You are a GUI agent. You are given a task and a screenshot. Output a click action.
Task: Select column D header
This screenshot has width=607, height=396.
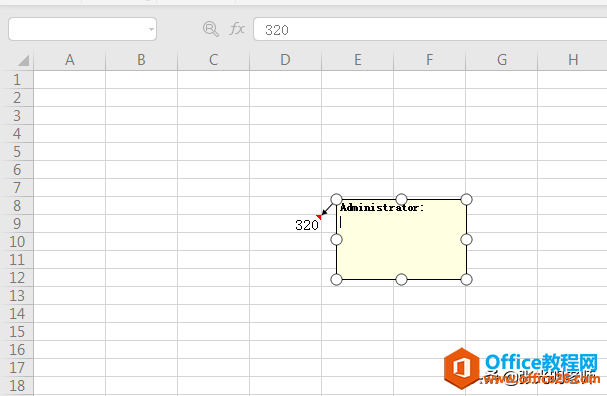285,60
